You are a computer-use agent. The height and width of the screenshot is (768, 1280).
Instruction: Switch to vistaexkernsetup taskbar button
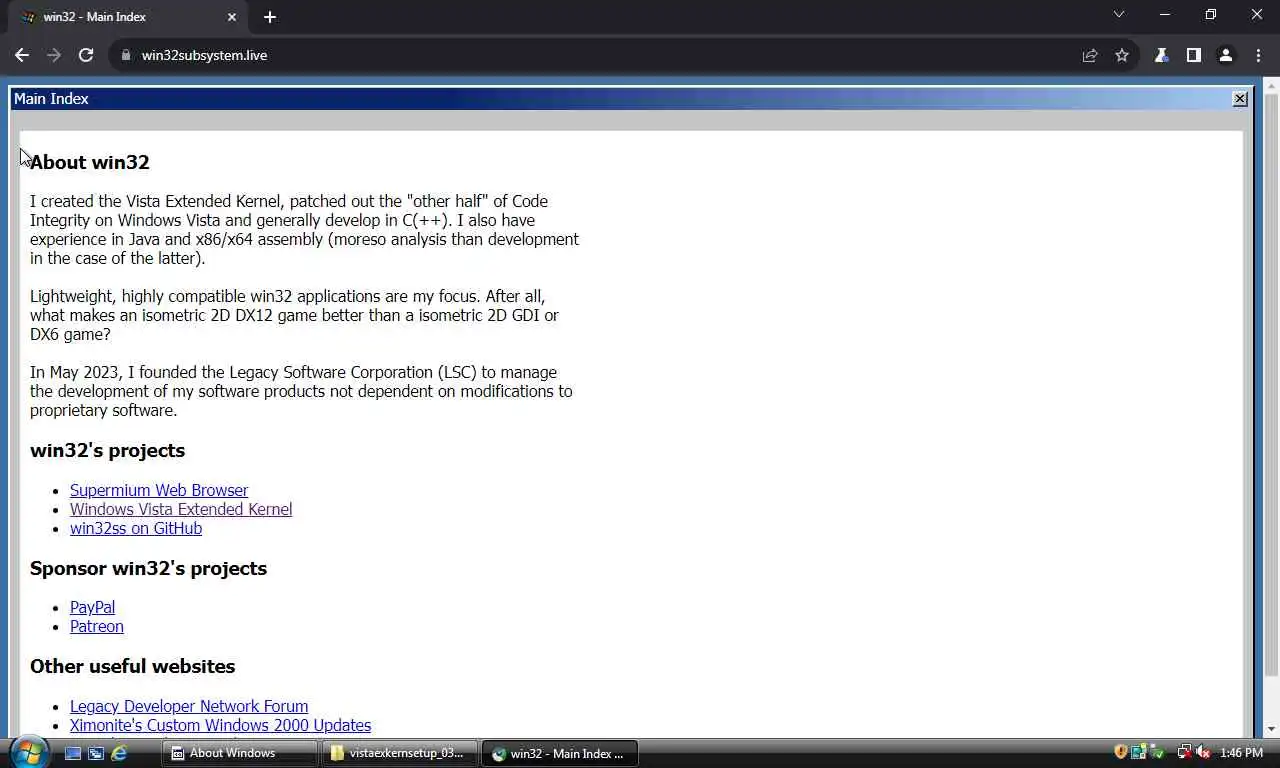[x=399, y=753]
